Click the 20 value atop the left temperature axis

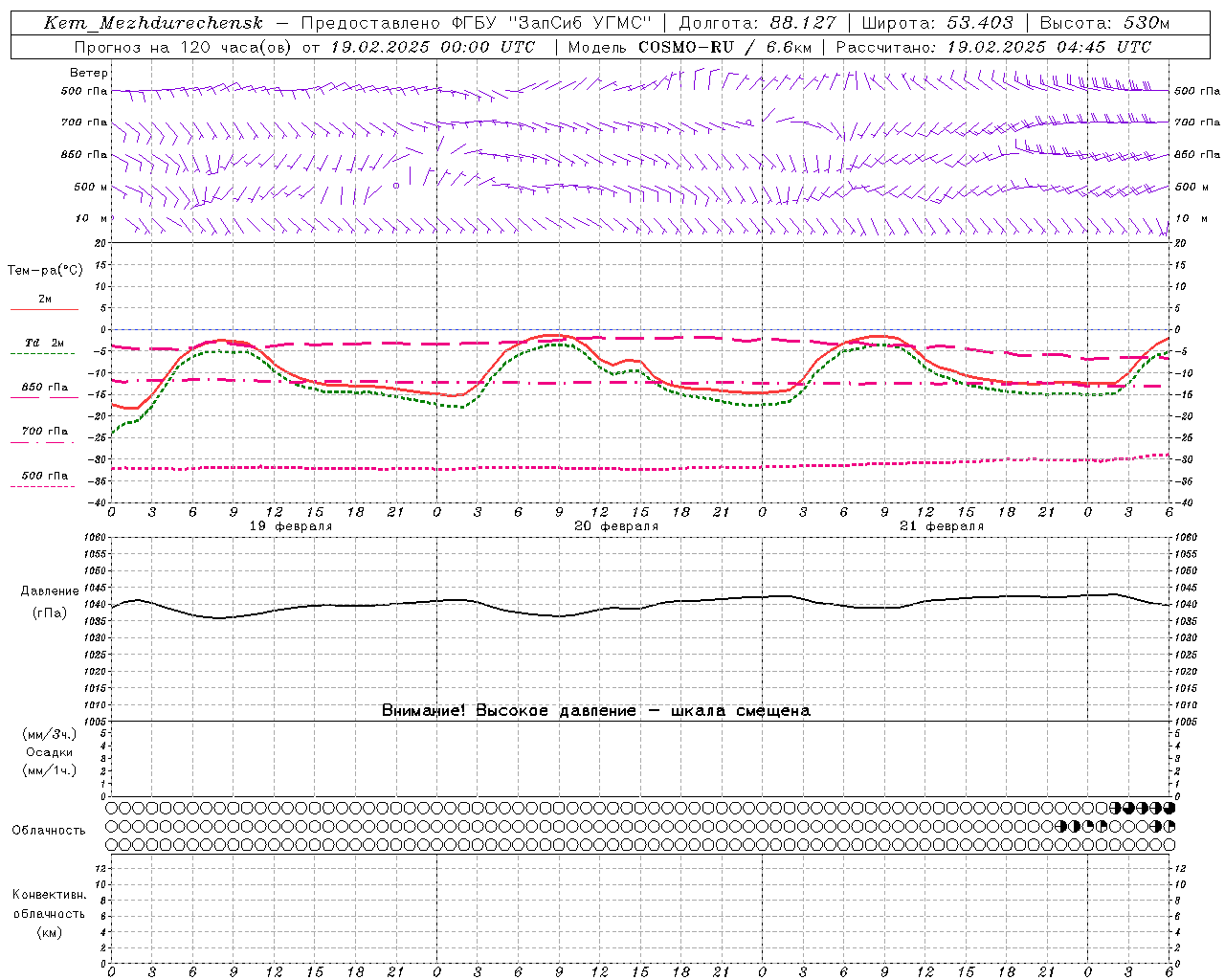tap(101, 243)
